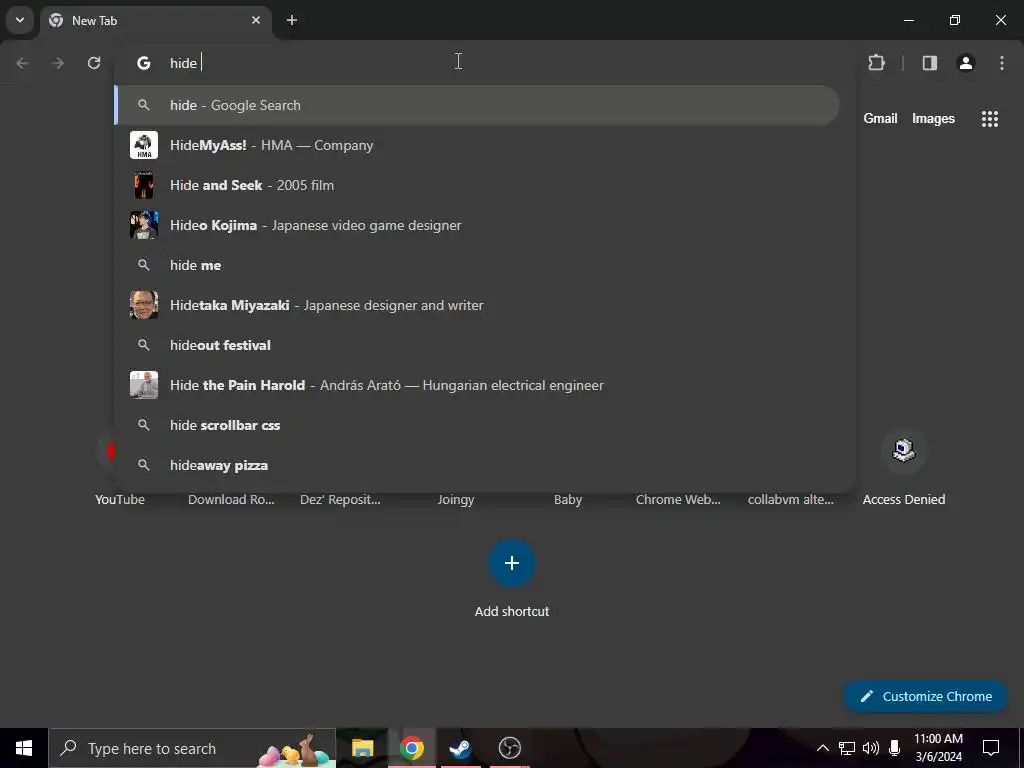The width and height of the screenshot is (1024, 768).
Task: Open the notification center icon
Action: (991, 748)
